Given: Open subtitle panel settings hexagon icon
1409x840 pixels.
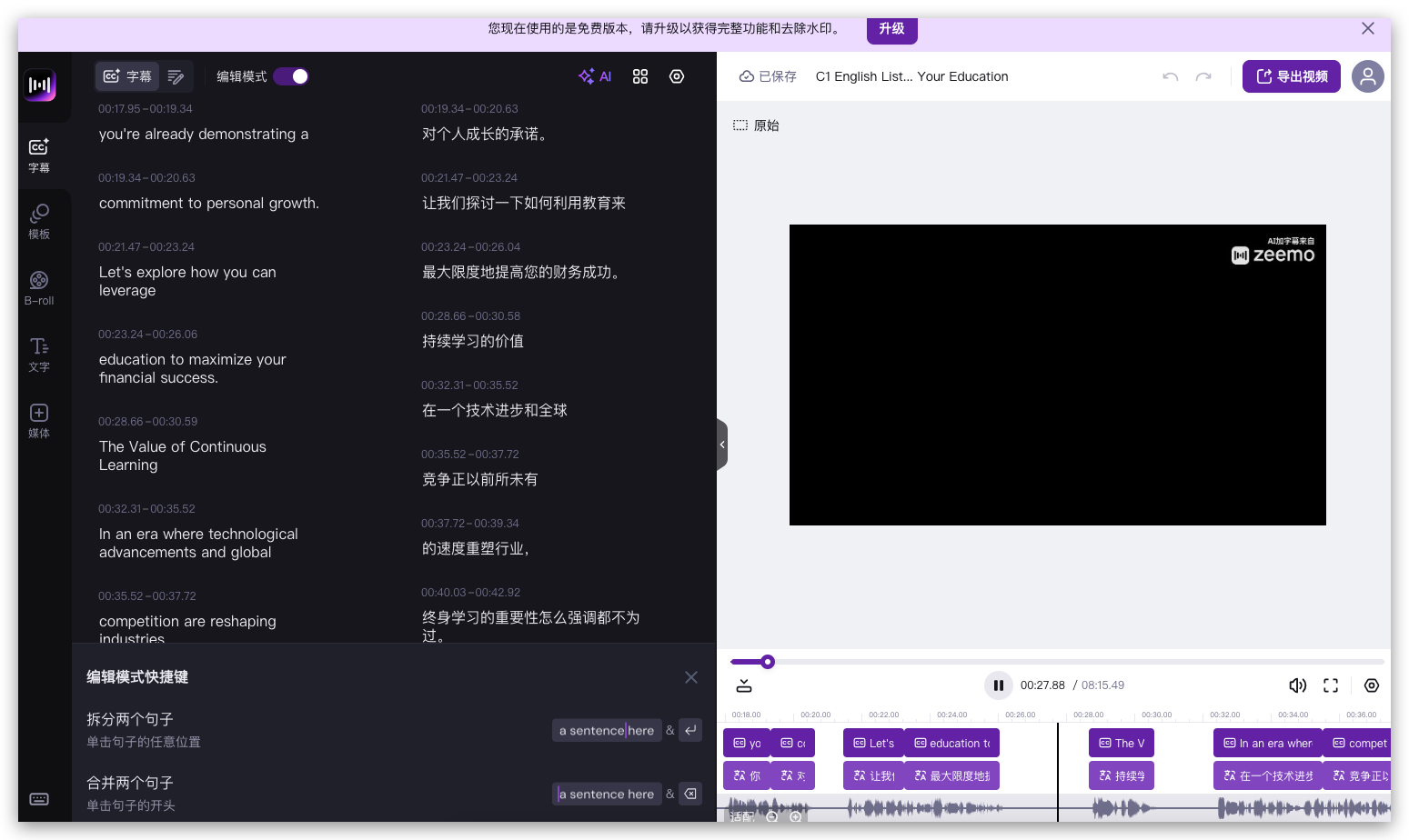Looking at the screenshot, I should (x=677, y=76).
